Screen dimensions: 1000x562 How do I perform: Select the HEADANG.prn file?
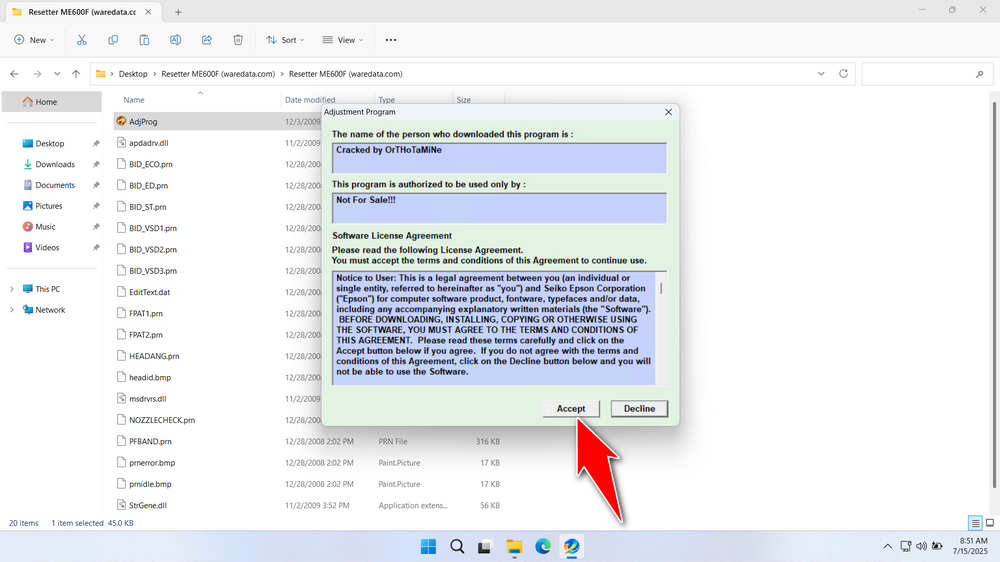[154, 356]
